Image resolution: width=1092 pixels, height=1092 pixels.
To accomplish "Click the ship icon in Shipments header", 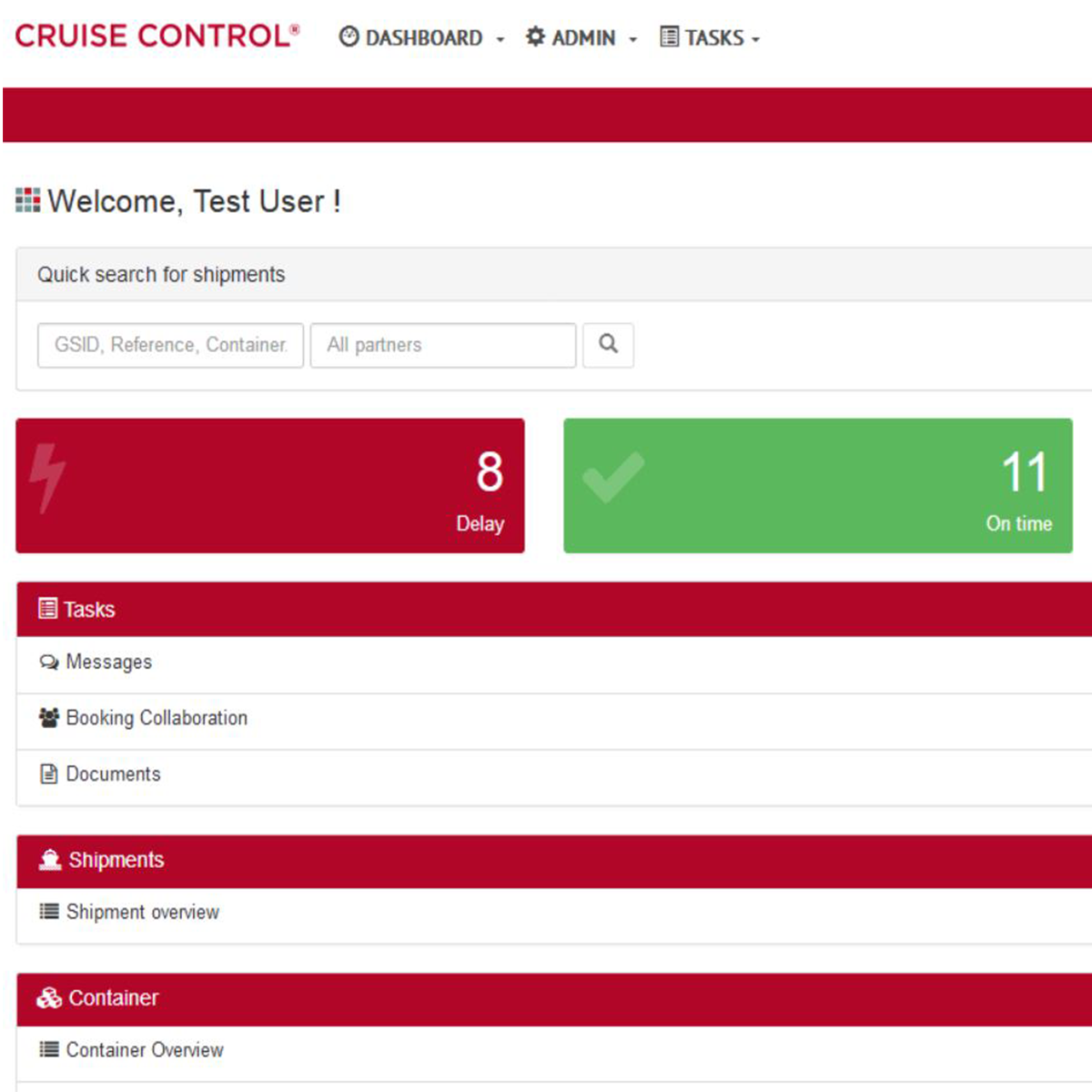I will pyautogui.click(x=48, y=860).
